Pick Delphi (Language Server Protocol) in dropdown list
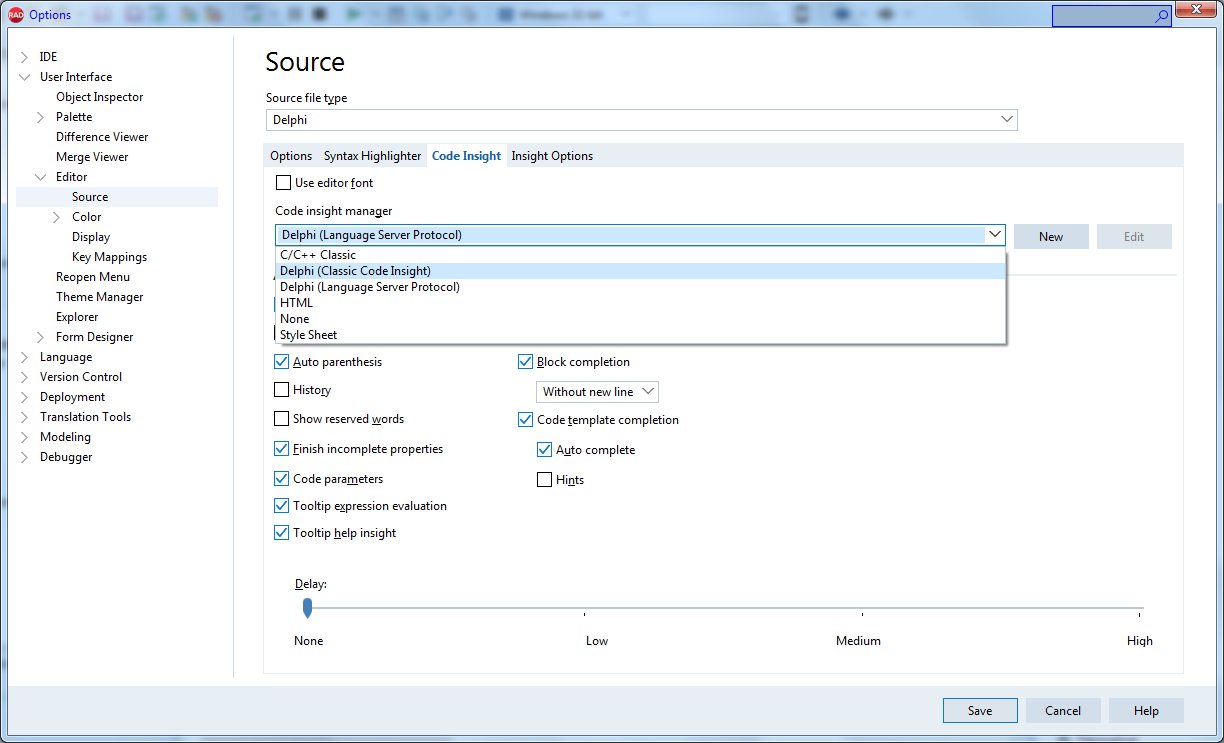 click(640, 287)
